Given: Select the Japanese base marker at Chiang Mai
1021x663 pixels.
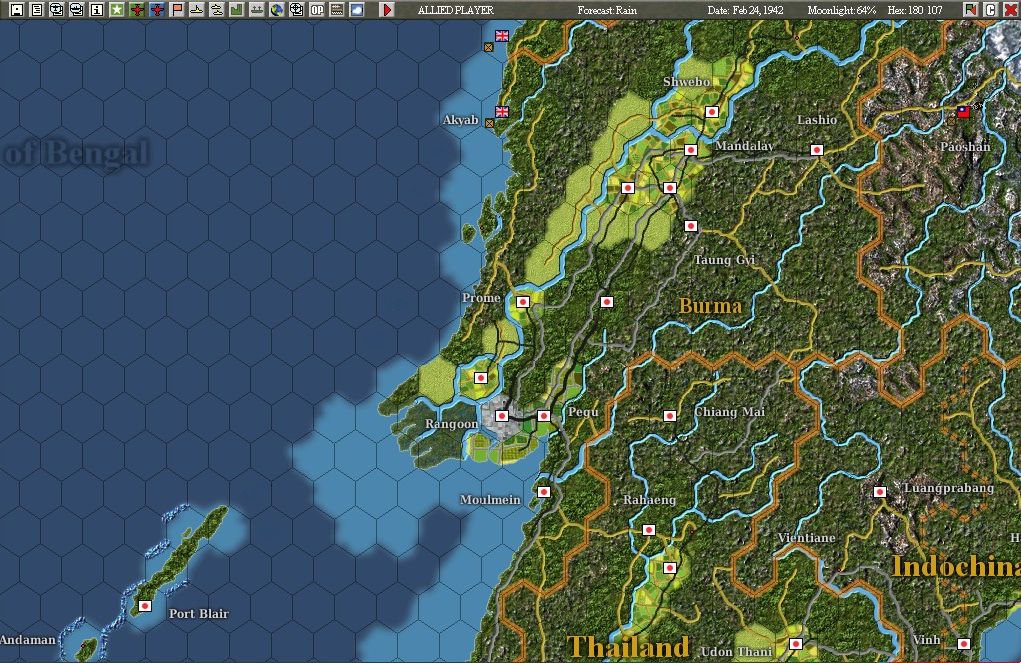Looking at the screenshot, I should click(669, 416).
